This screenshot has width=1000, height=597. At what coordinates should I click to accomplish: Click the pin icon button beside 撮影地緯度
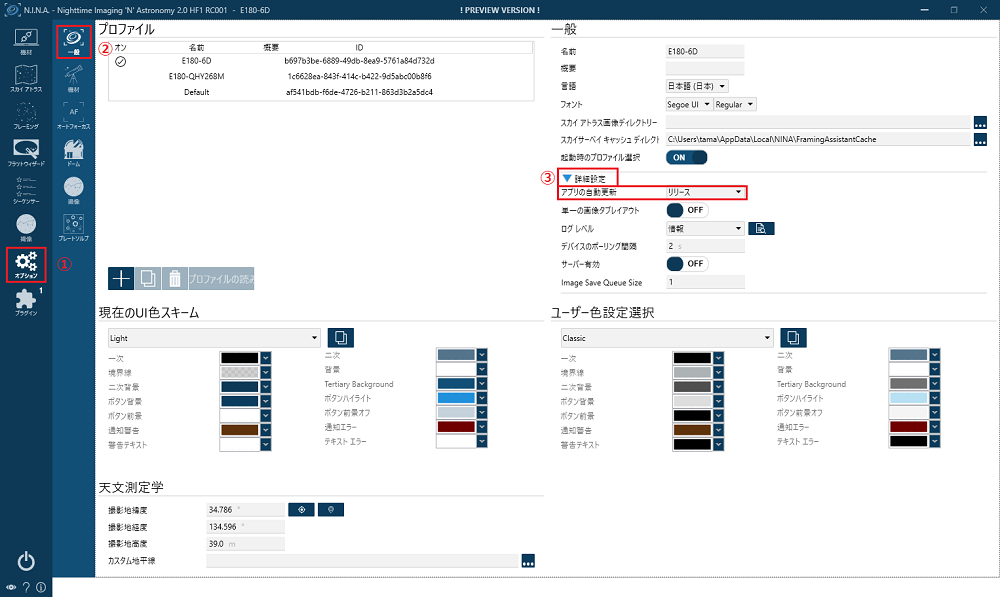pos(331,509)
